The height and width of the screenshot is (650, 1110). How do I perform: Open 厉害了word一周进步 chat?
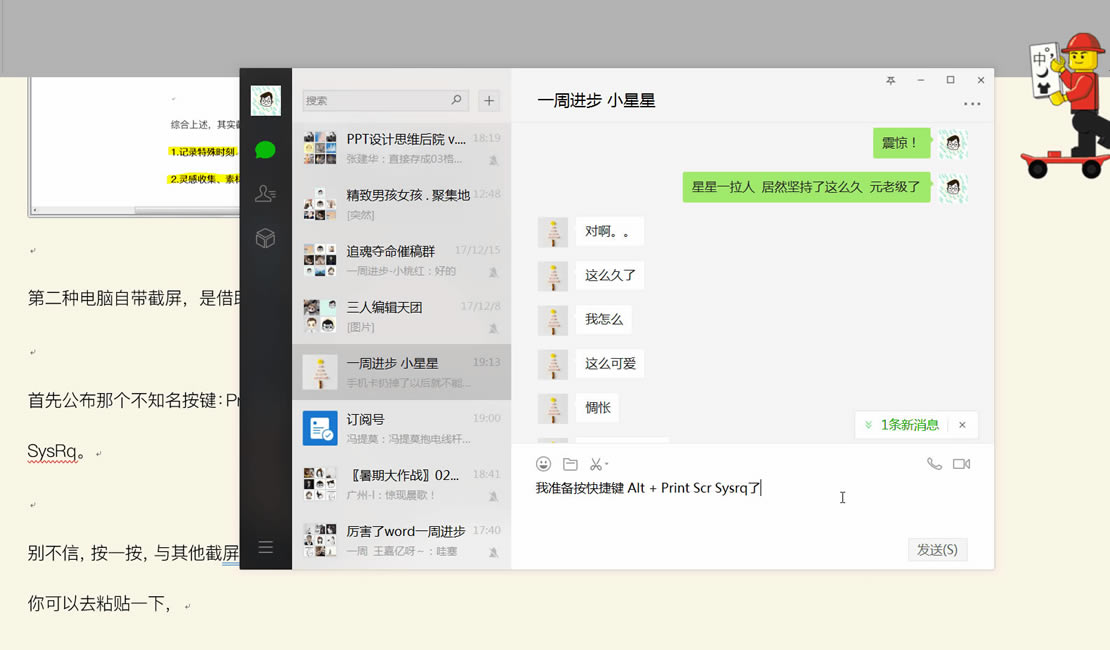(401, 540)
